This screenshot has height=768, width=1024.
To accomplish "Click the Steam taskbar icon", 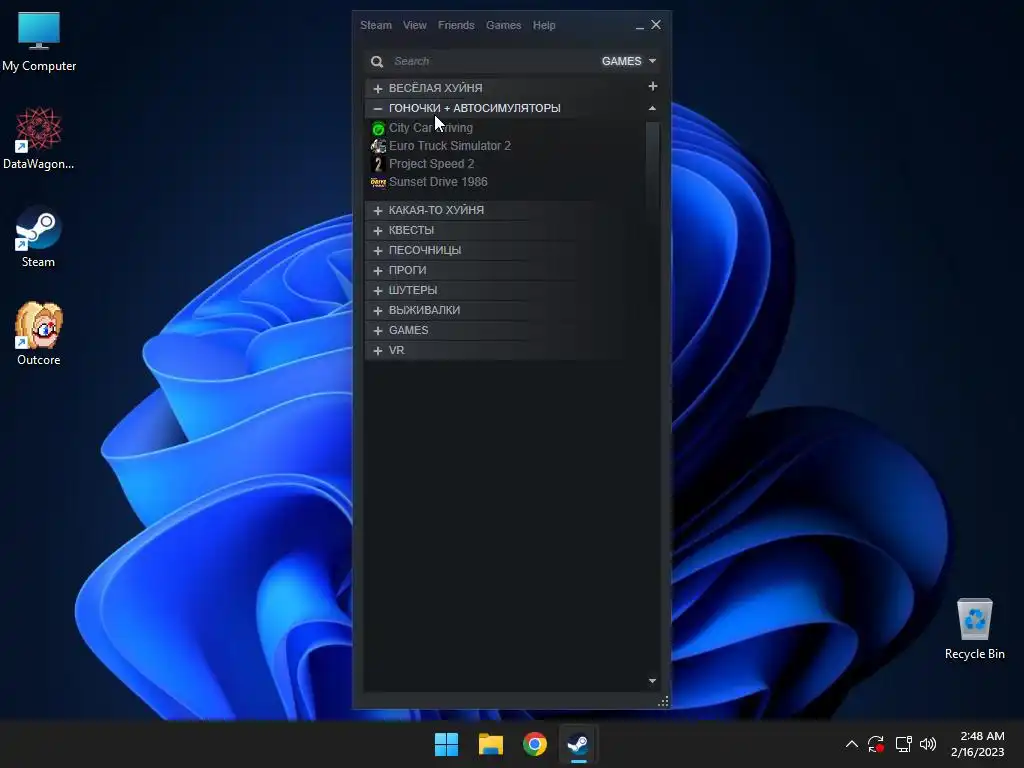I will tap(578, 744).
